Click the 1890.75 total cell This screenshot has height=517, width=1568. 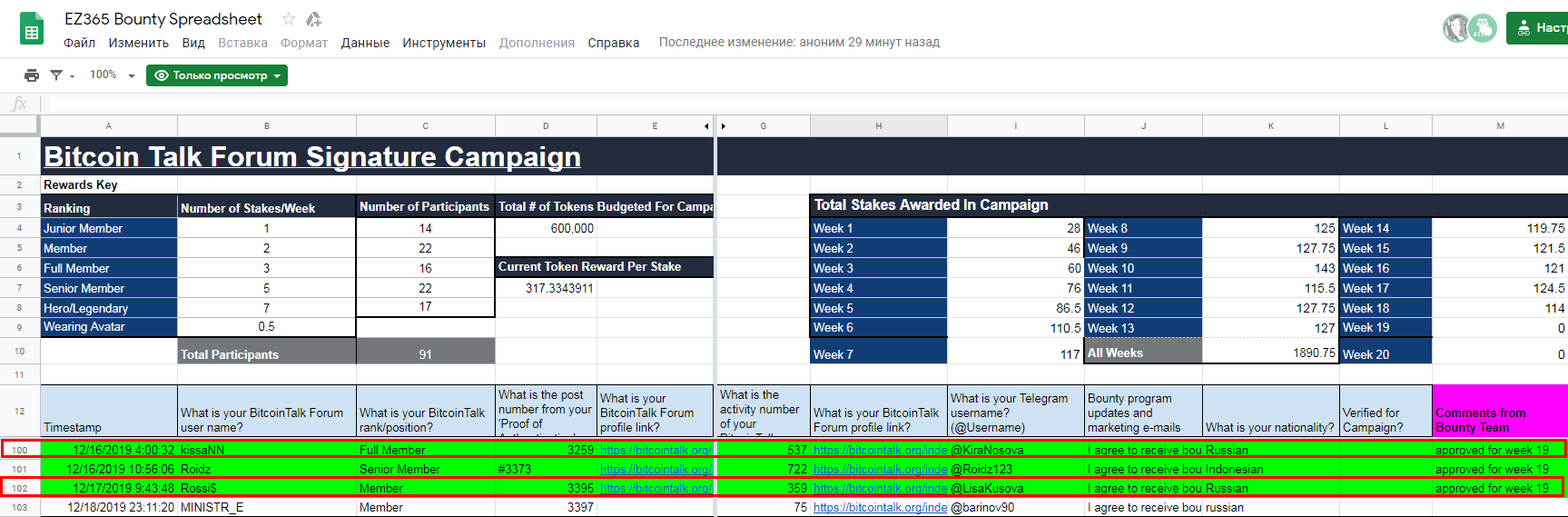pos(1271,352)
